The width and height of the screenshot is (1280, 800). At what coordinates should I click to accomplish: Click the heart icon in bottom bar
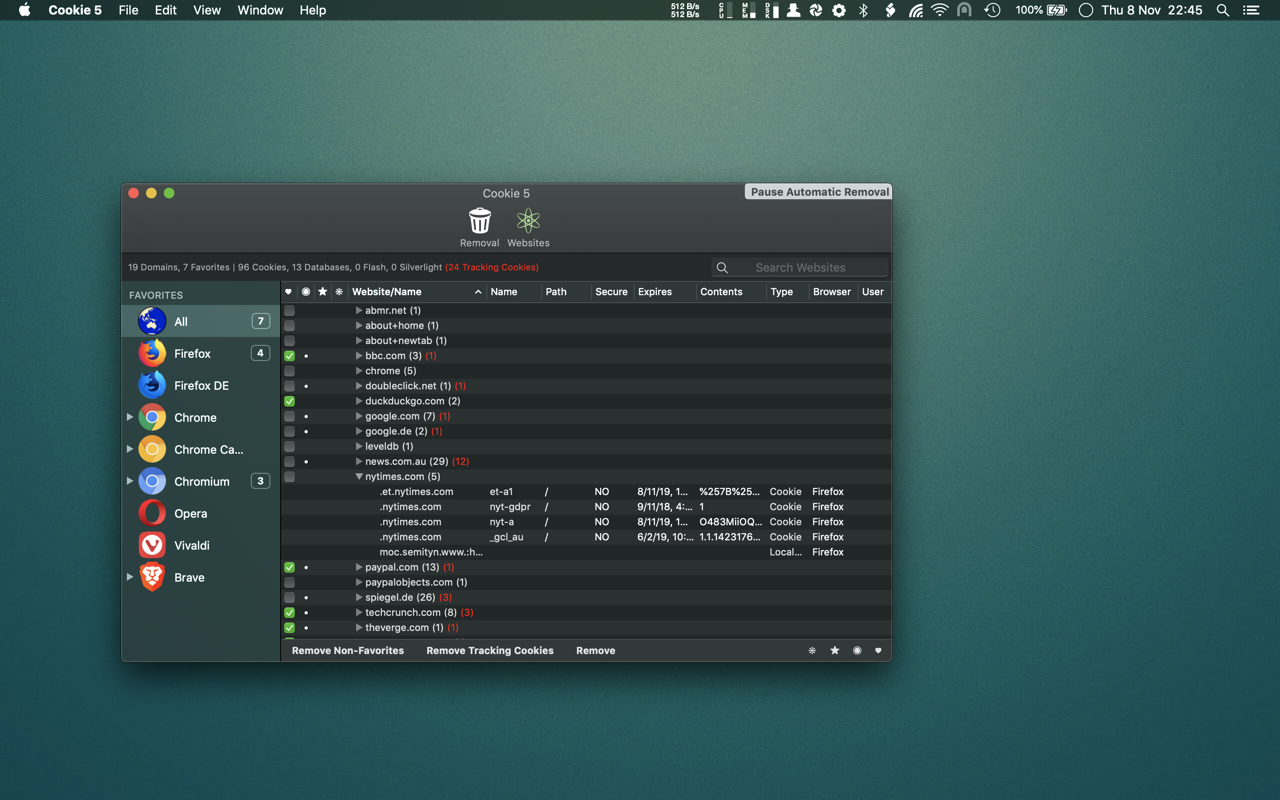[x=878, y=650]
